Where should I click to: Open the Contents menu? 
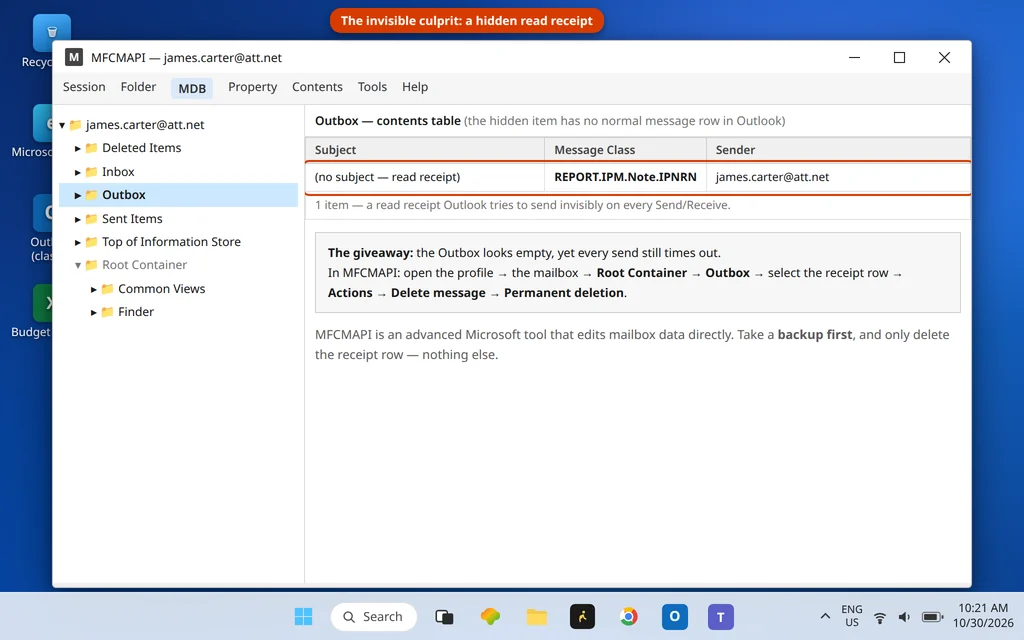tap(317, 87)
